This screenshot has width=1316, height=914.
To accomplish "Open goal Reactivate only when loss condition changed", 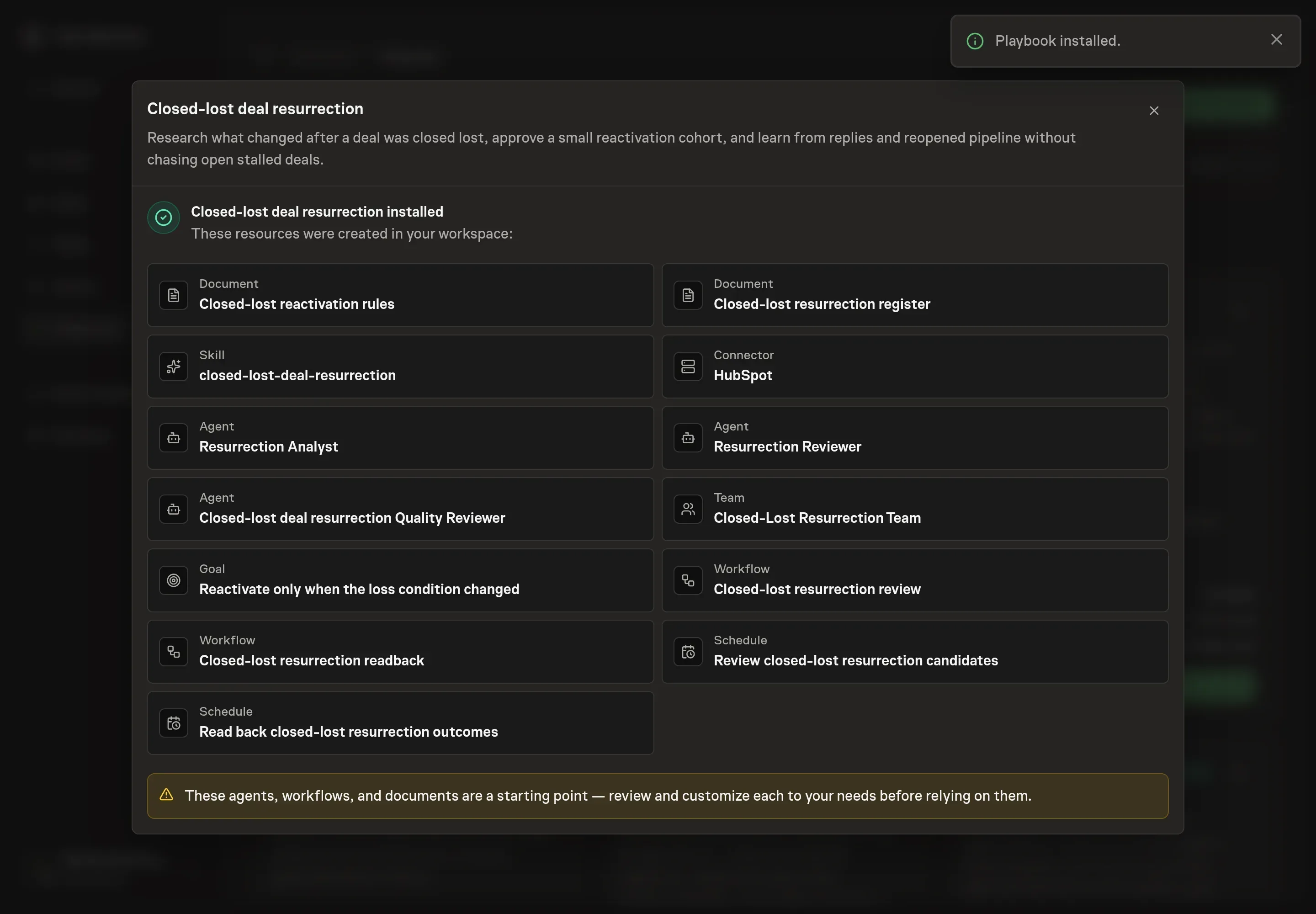I will click(x=400, y=581).
